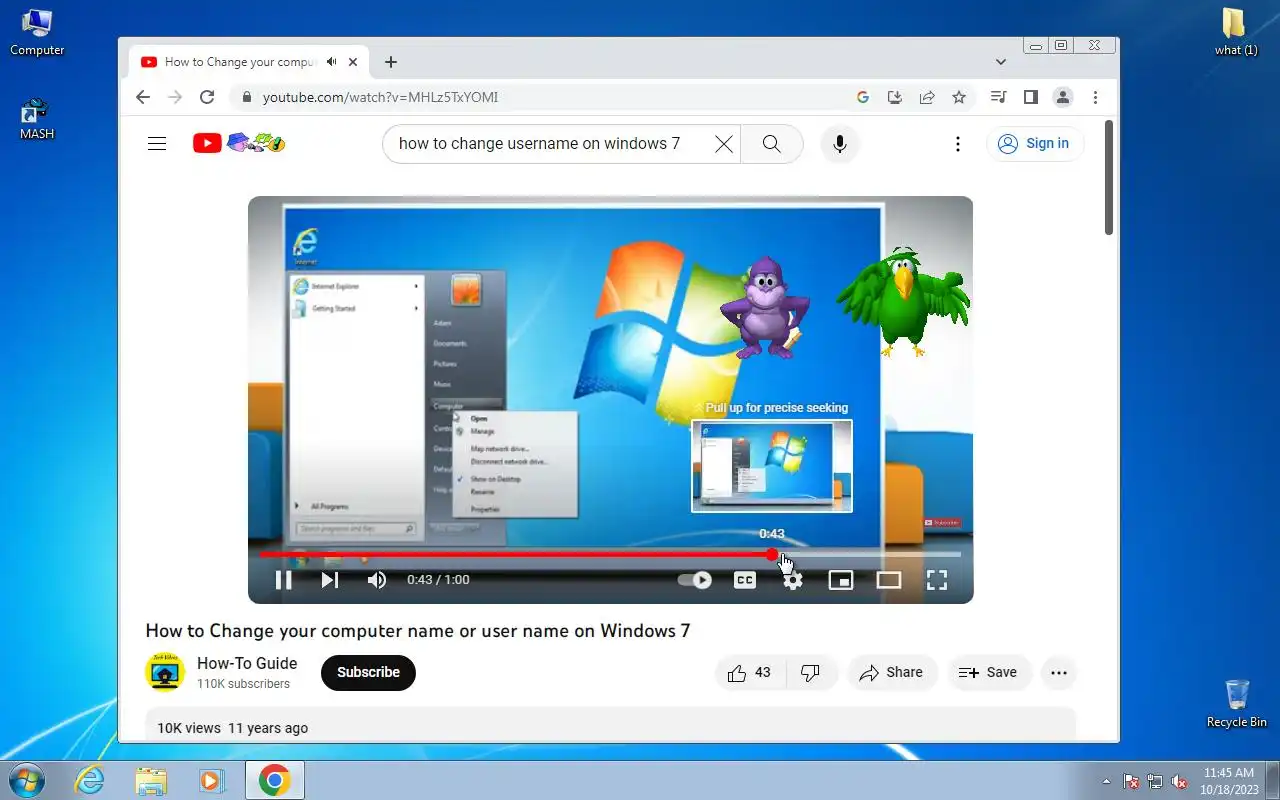Open the Chrome profile avatar
Image resolution: width=1280 pixels, height=800 pixels.
[x=1063, y=97]
